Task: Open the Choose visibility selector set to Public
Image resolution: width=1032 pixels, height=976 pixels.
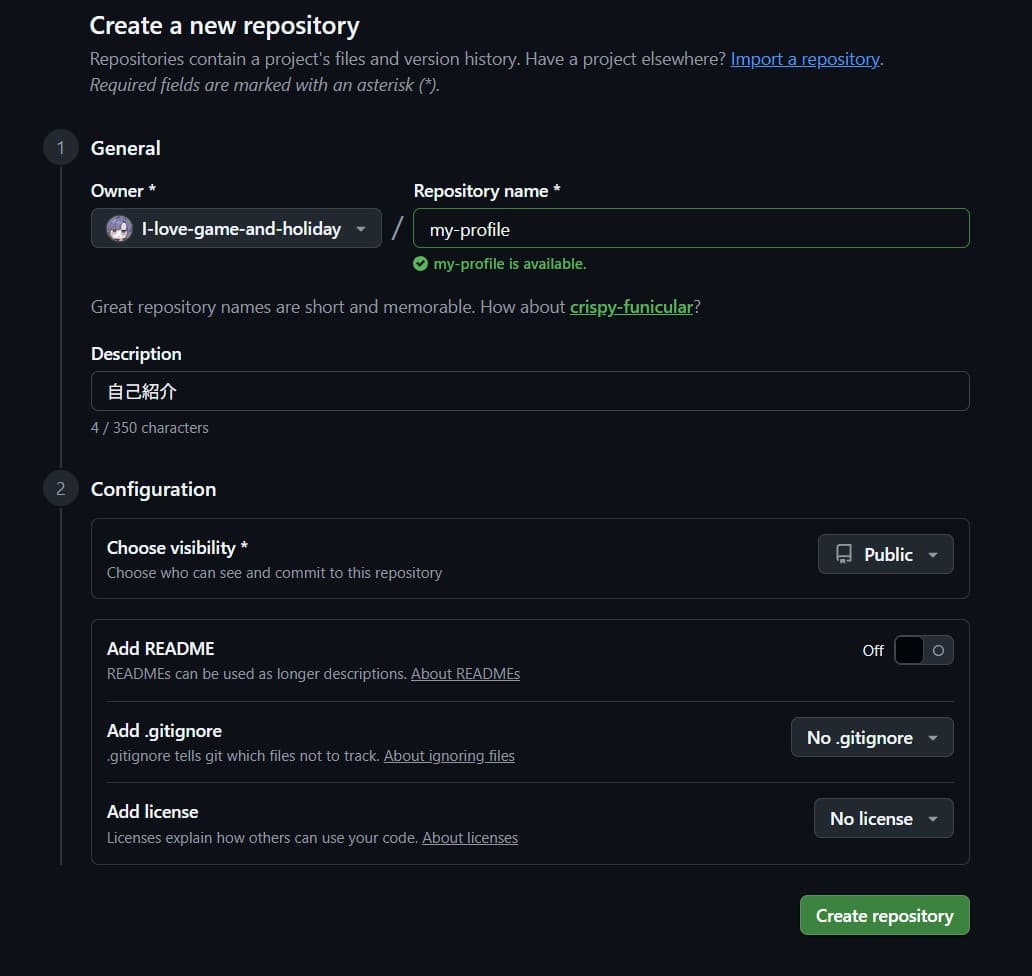Action: (x=885, y=553)
